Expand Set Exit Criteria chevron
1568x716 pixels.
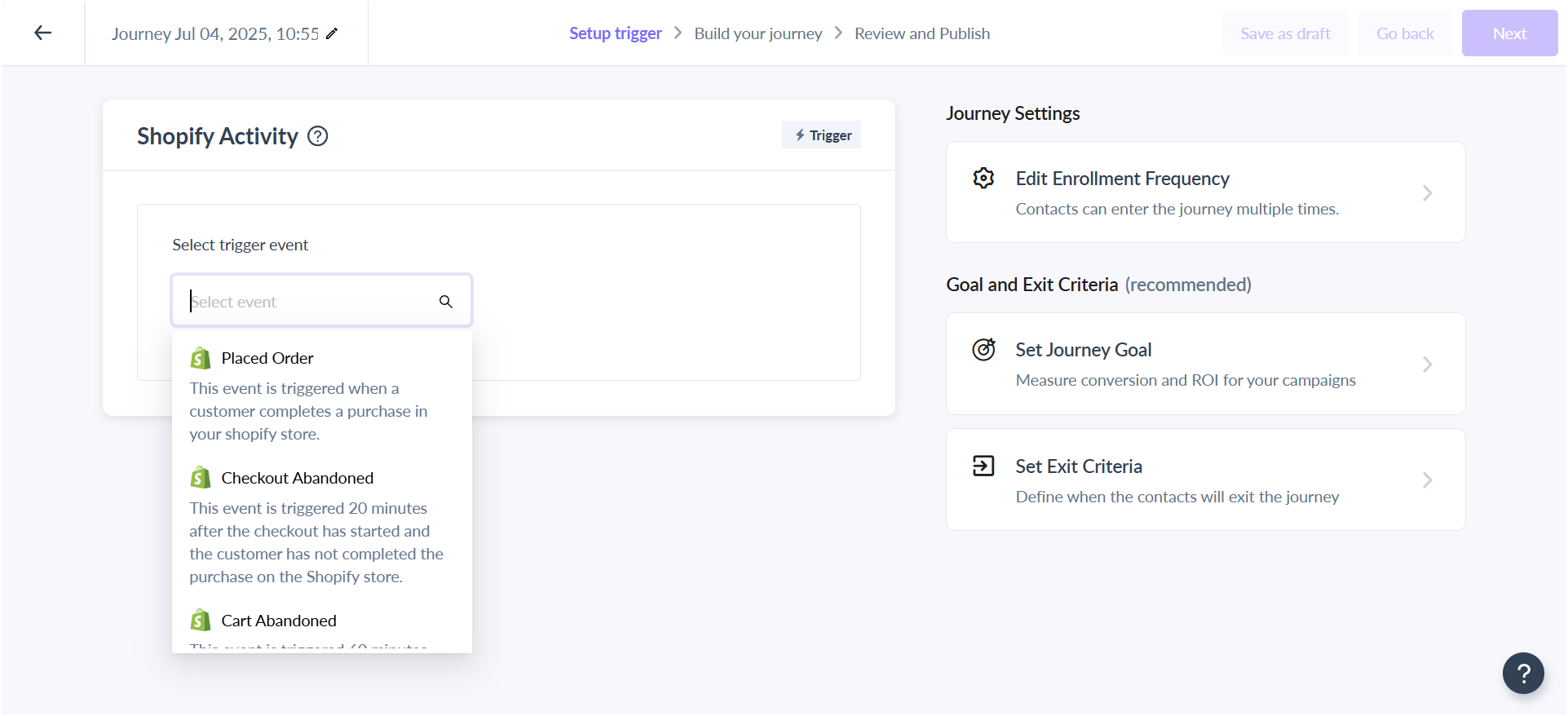point(1428,480)
